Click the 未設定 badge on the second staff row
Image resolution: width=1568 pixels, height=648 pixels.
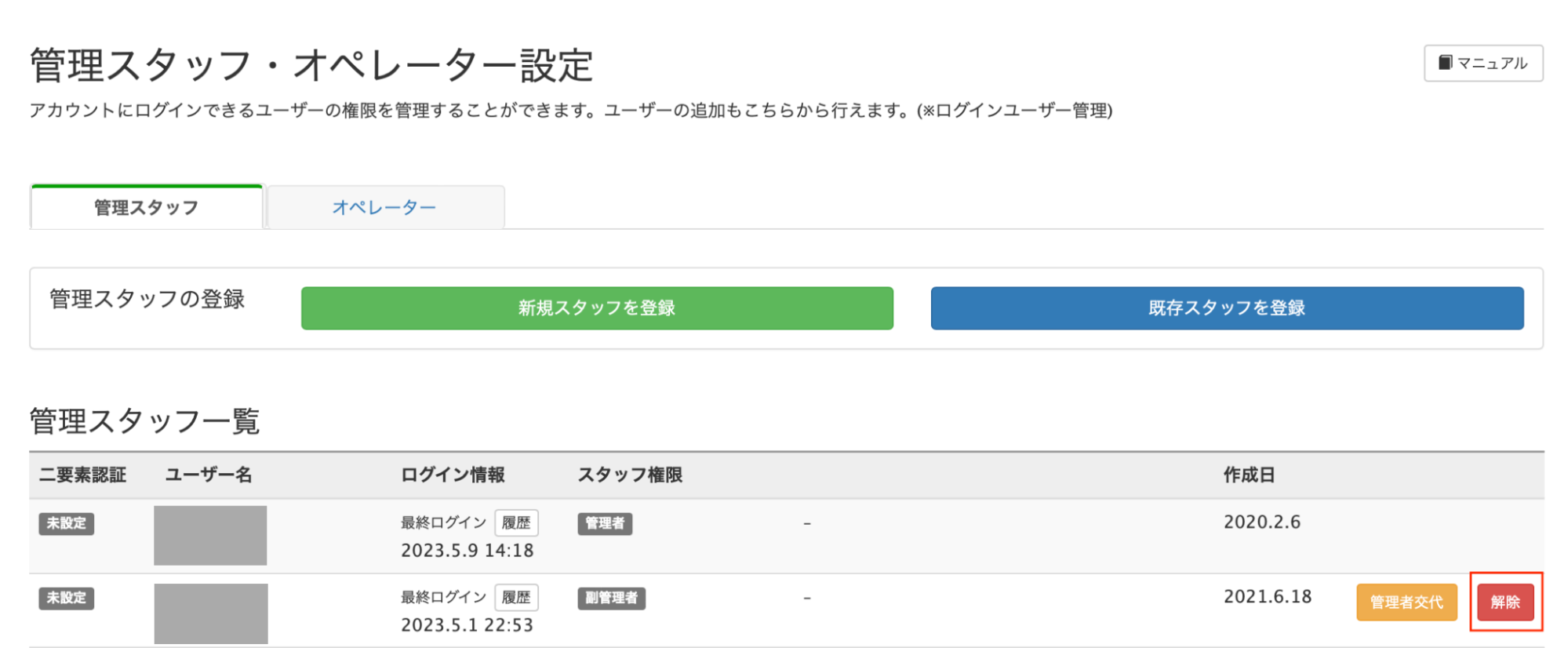pyautogui.click(x=66, y=598)
